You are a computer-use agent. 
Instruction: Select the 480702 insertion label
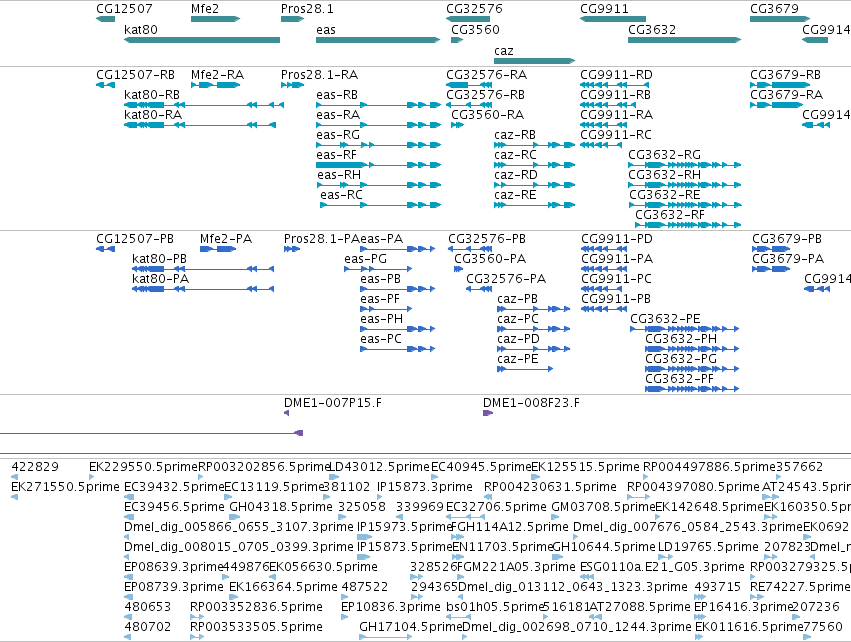pos(148,627)
